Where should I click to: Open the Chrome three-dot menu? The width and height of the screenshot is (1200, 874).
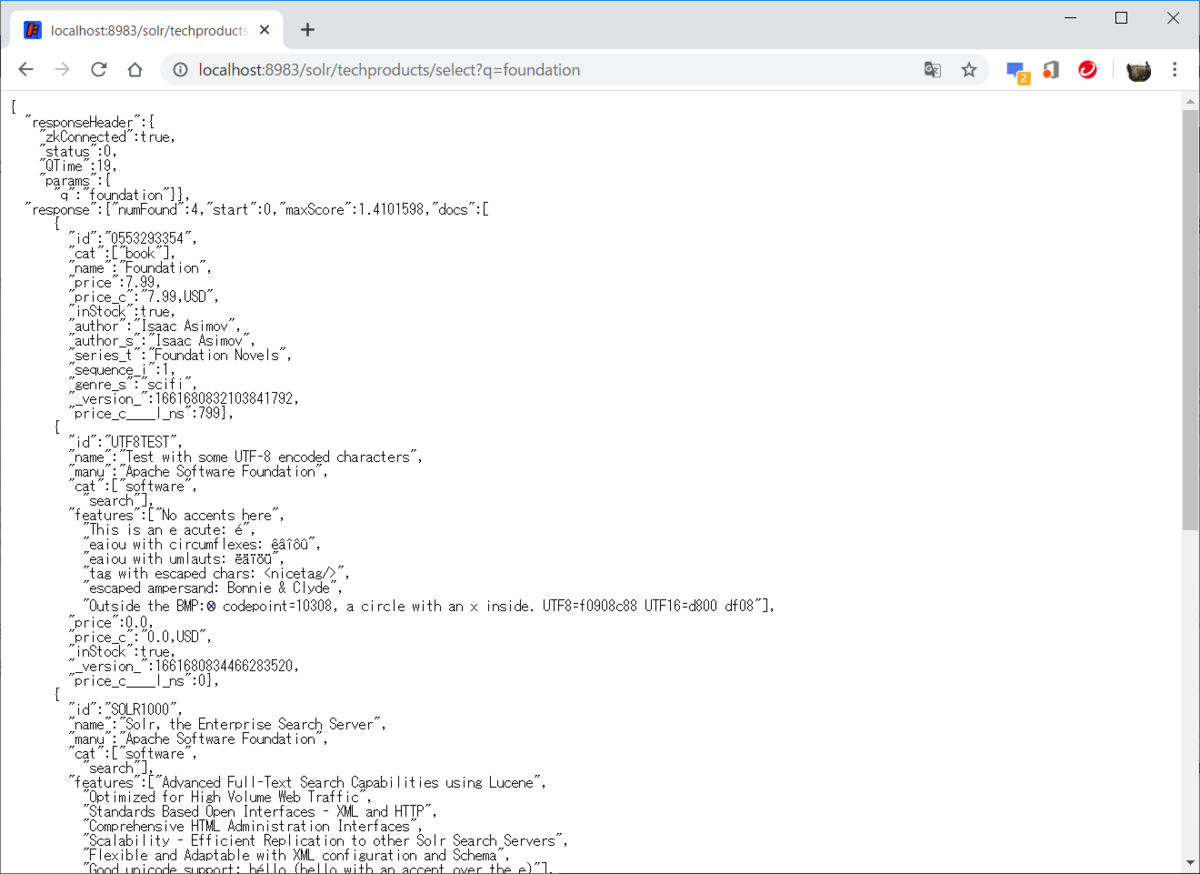(x=1175, y=70)
